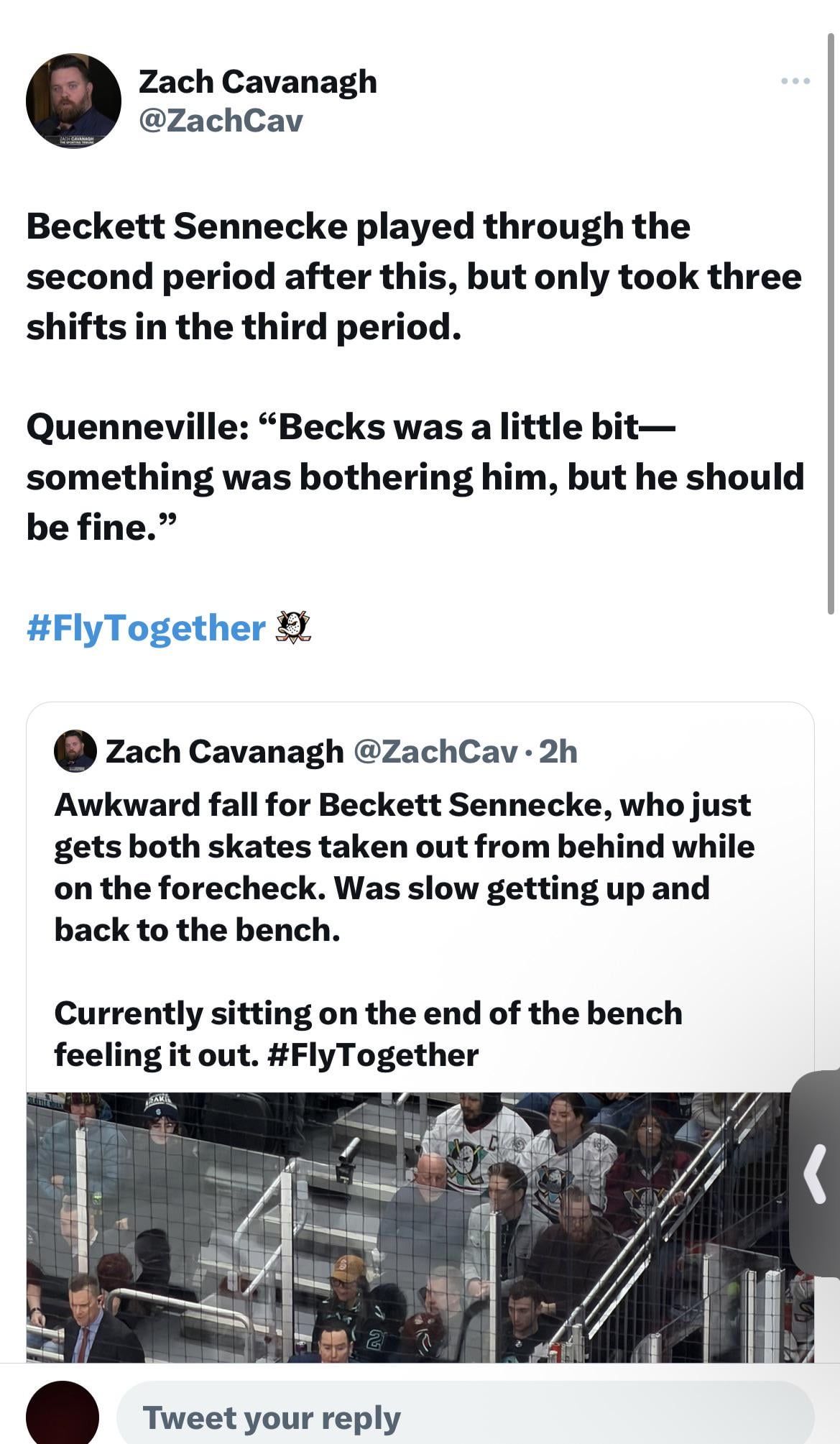Click the Ducks logo emoji after the hashtag
This screenshot has height=1444, width=840.
293,627
